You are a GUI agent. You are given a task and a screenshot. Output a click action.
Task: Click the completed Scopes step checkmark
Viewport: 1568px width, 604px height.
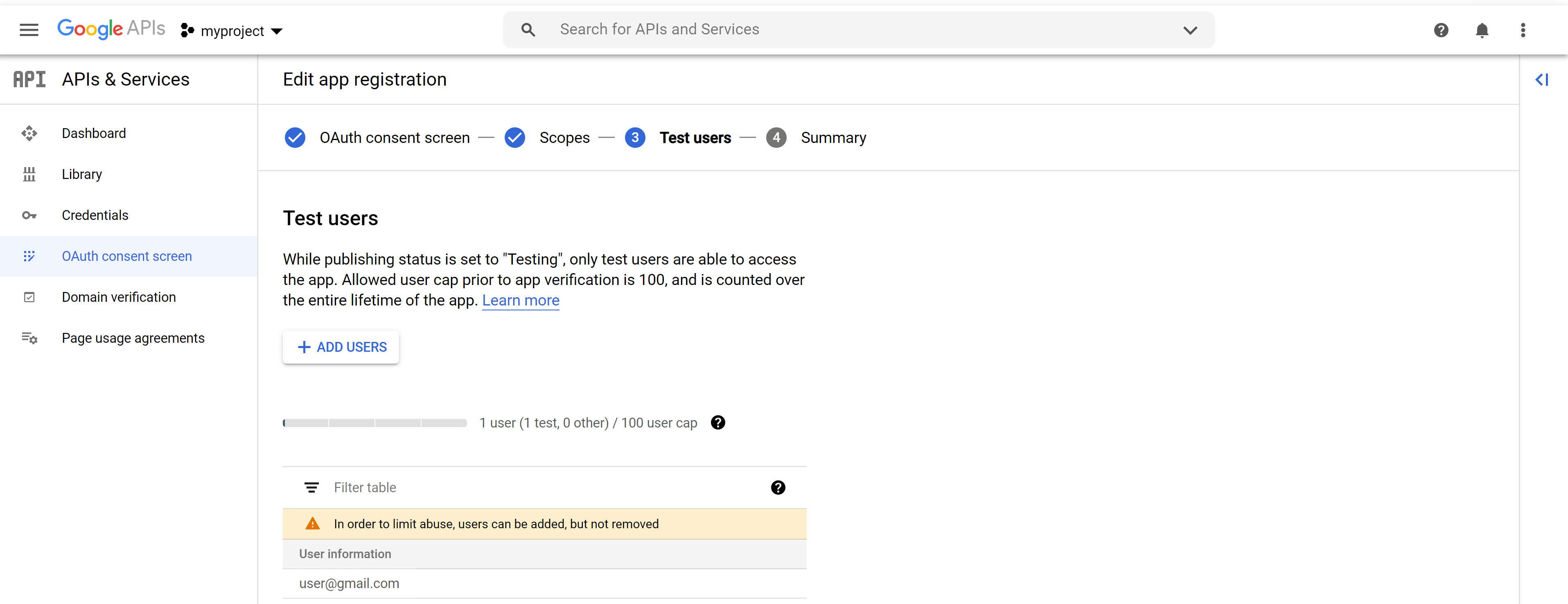click(x=516, y=137)
